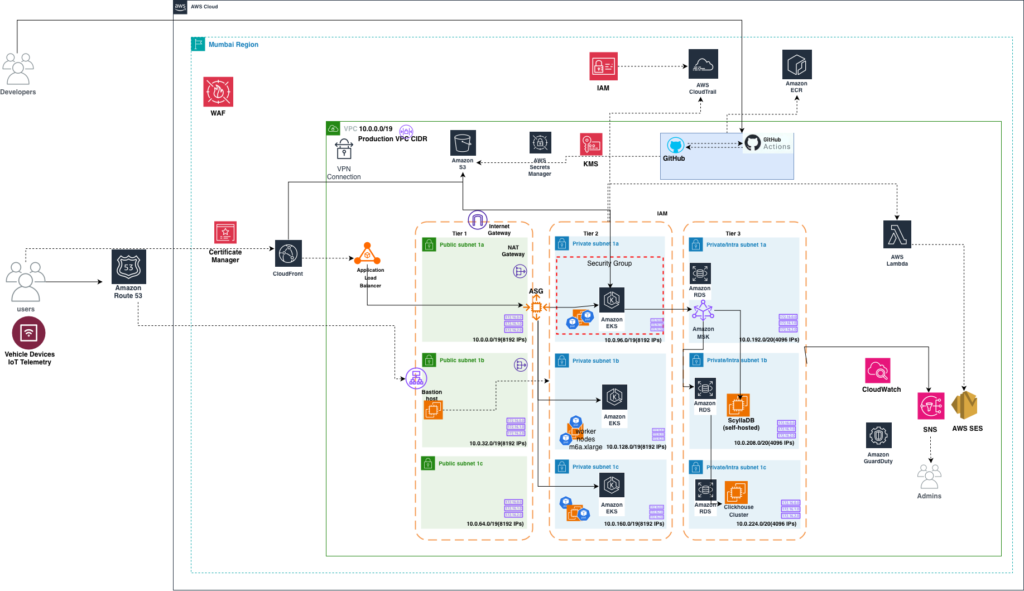Click the users group icon
1024x591 pixels.
25,282
